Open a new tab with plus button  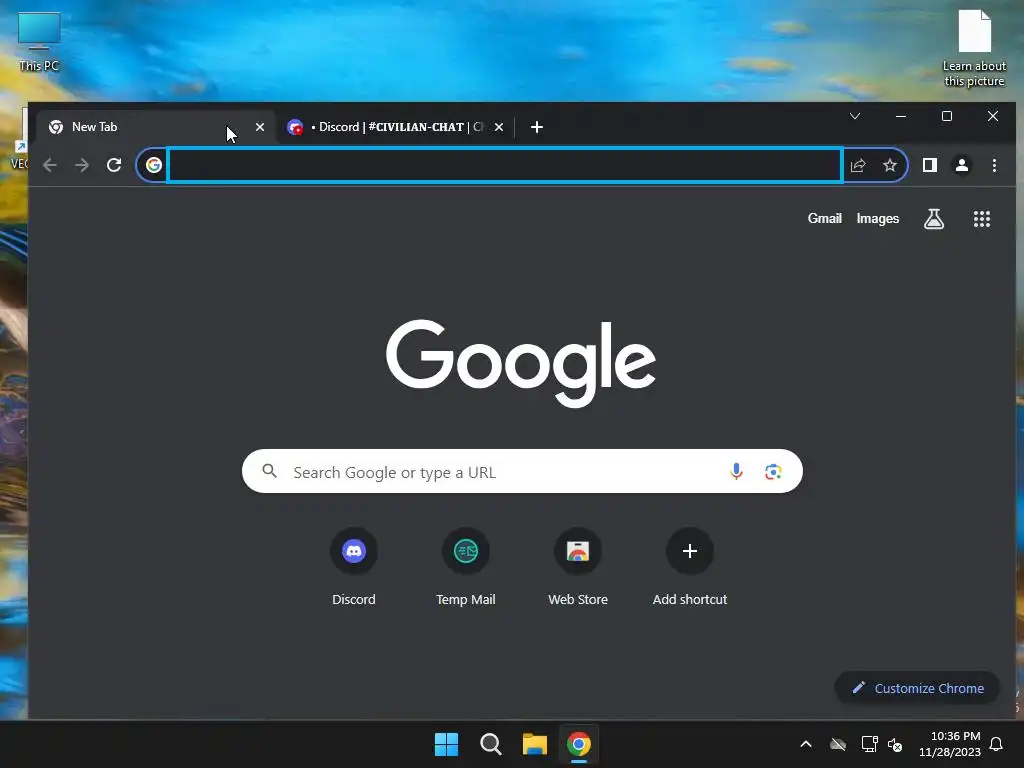537,127
